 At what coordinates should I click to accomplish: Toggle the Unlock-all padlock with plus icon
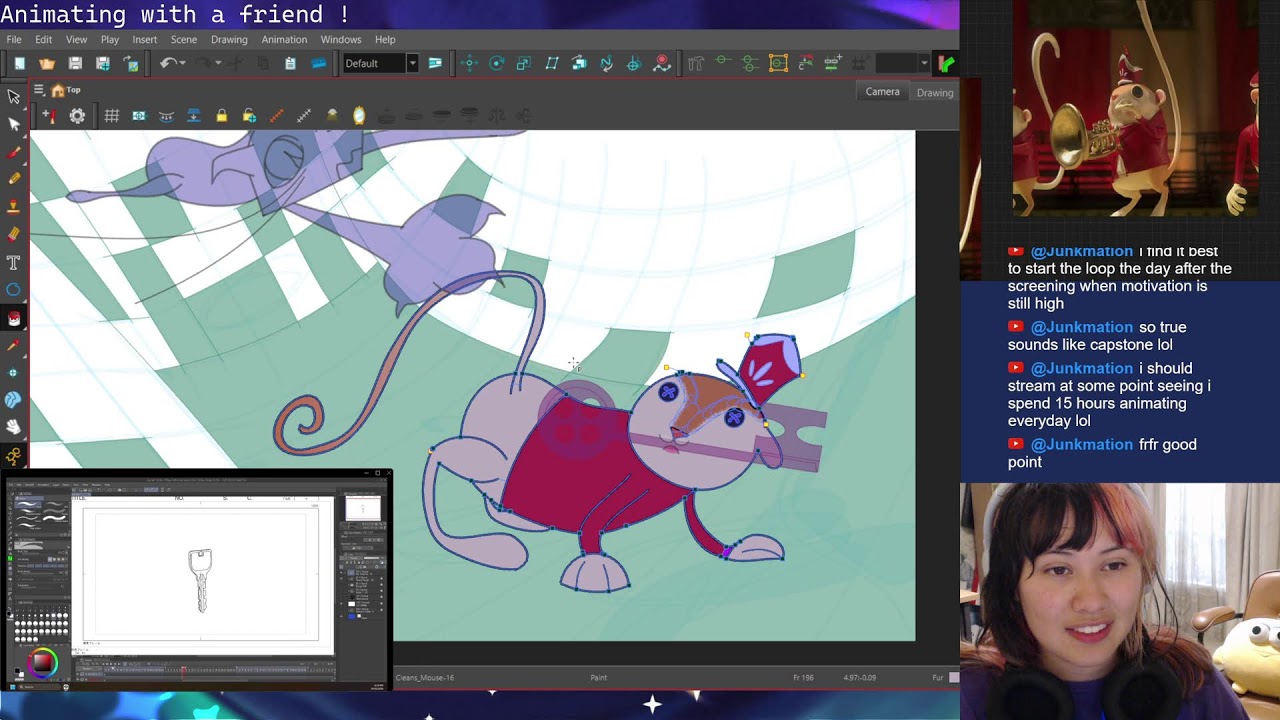click(x=249, y=116)
